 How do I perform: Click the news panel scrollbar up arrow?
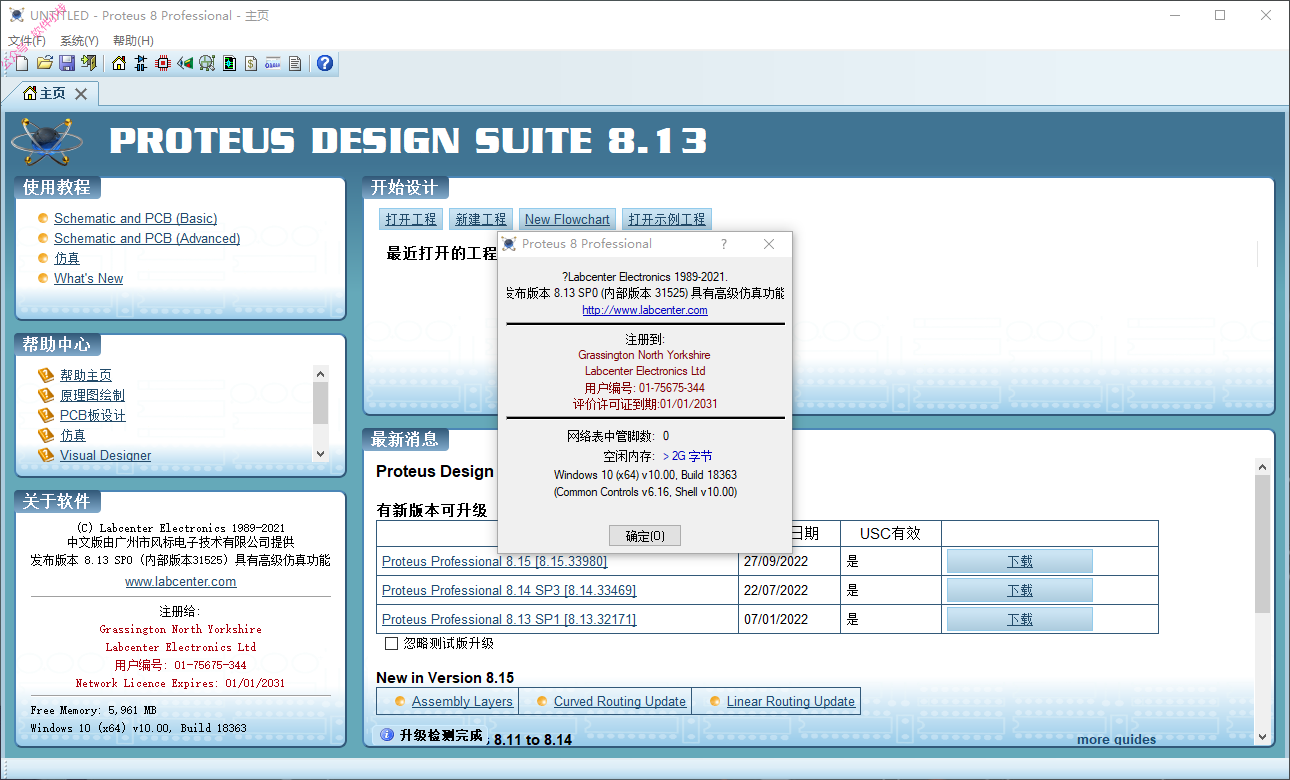[x=1262, y=467]
